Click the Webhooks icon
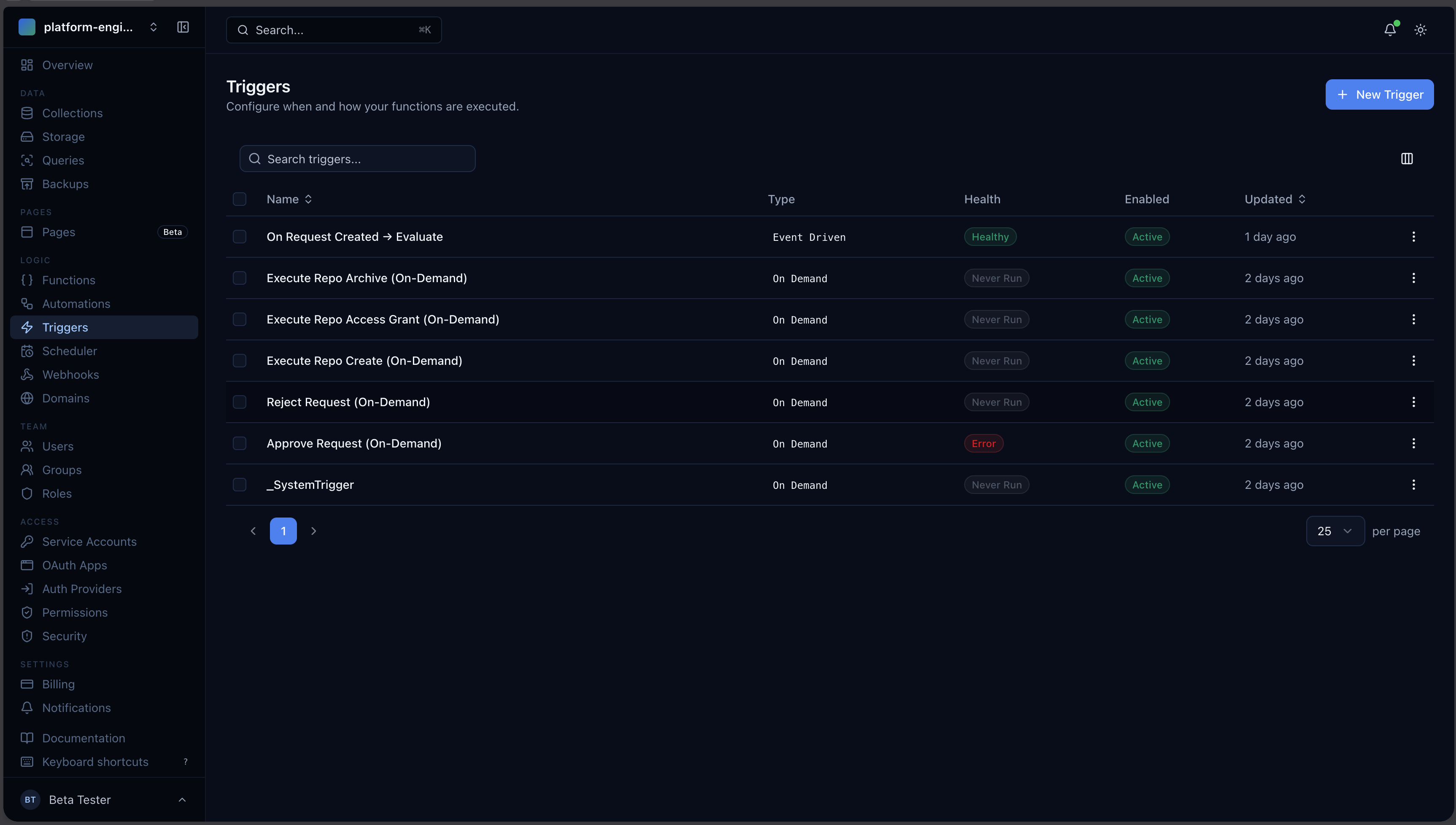1456x825 pixels. (x=27, y=375)
